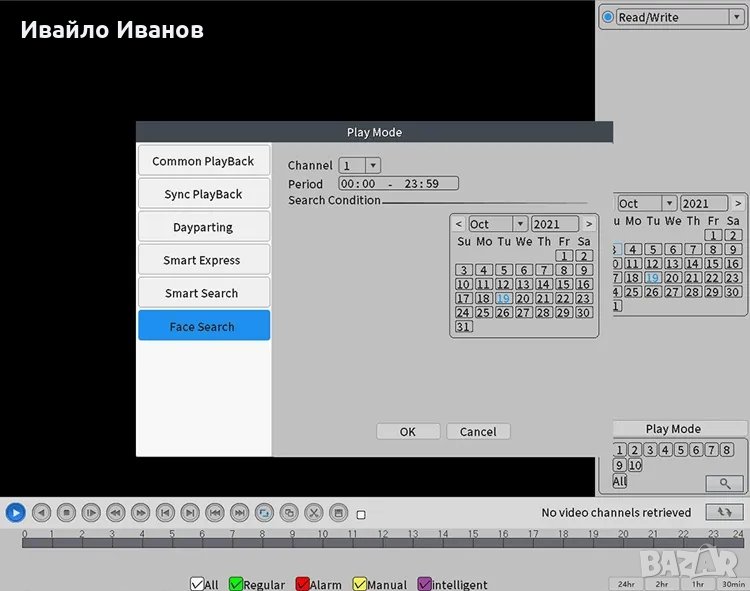Expand the Oct month dropdown in dialog
This screenshot has height=591, width=750.
click(x=520, y=224)
